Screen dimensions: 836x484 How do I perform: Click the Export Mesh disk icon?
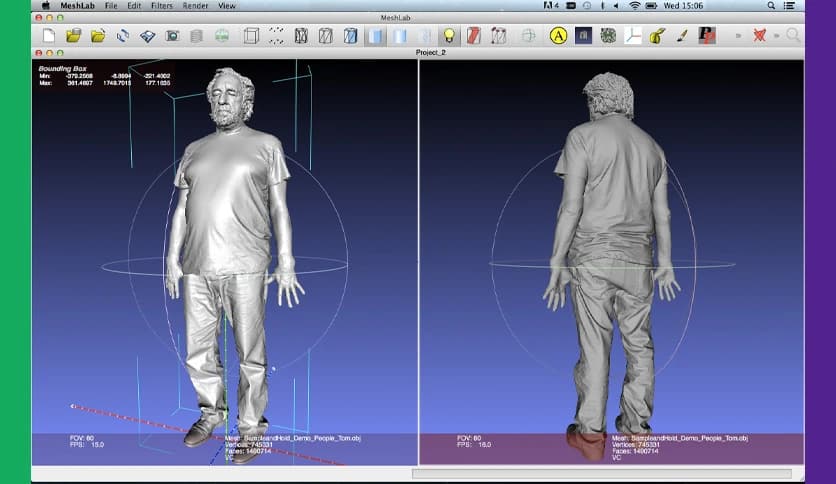click(147, 36)
